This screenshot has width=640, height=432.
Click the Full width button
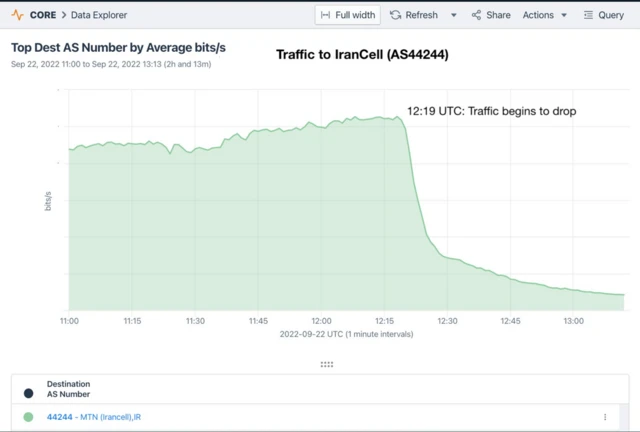[x=347, y=15]
